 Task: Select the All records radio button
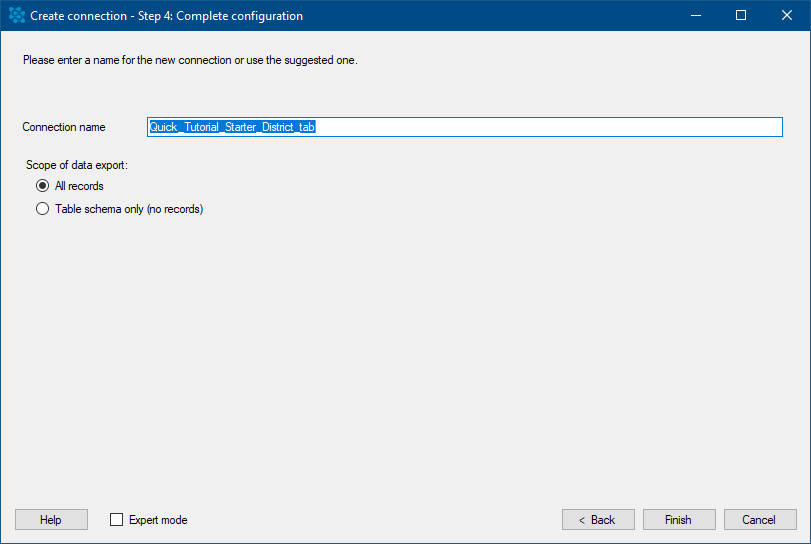coord(42,186)
